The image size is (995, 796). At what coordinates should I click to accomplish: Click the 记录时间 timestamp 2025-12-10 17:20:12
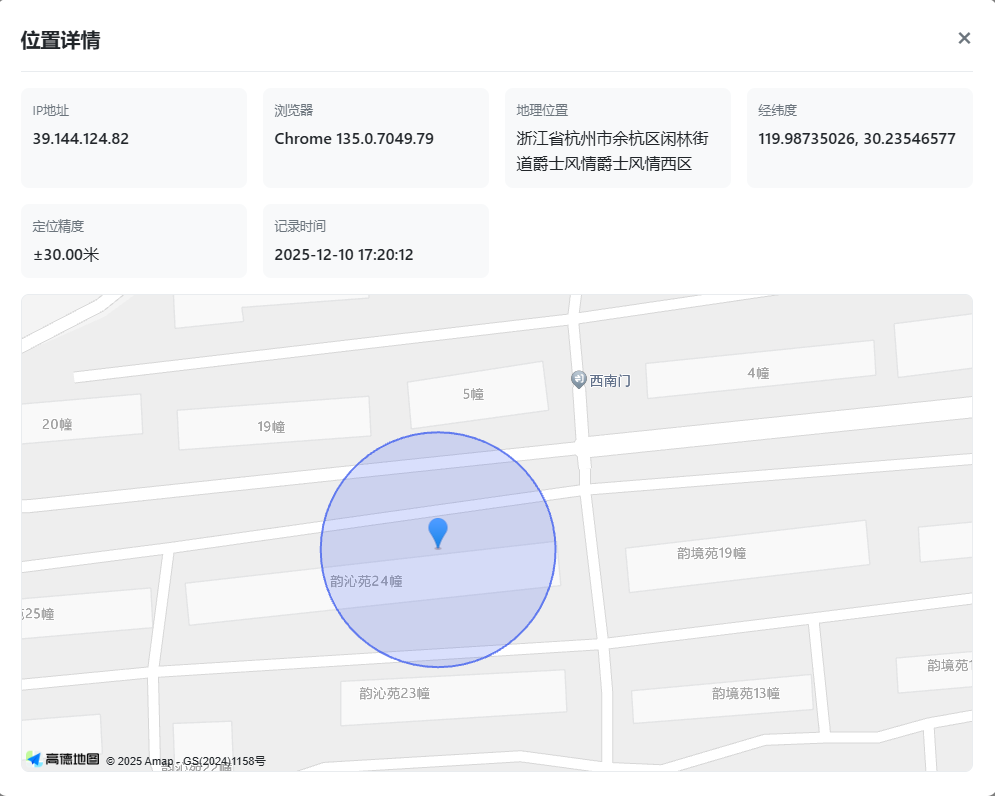click(x=344, y=255)
